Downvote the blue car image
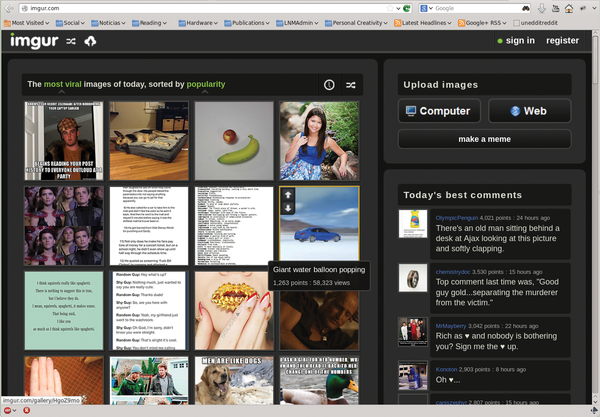The height and width of the screenshot is (417, 600). pos(288,208)
